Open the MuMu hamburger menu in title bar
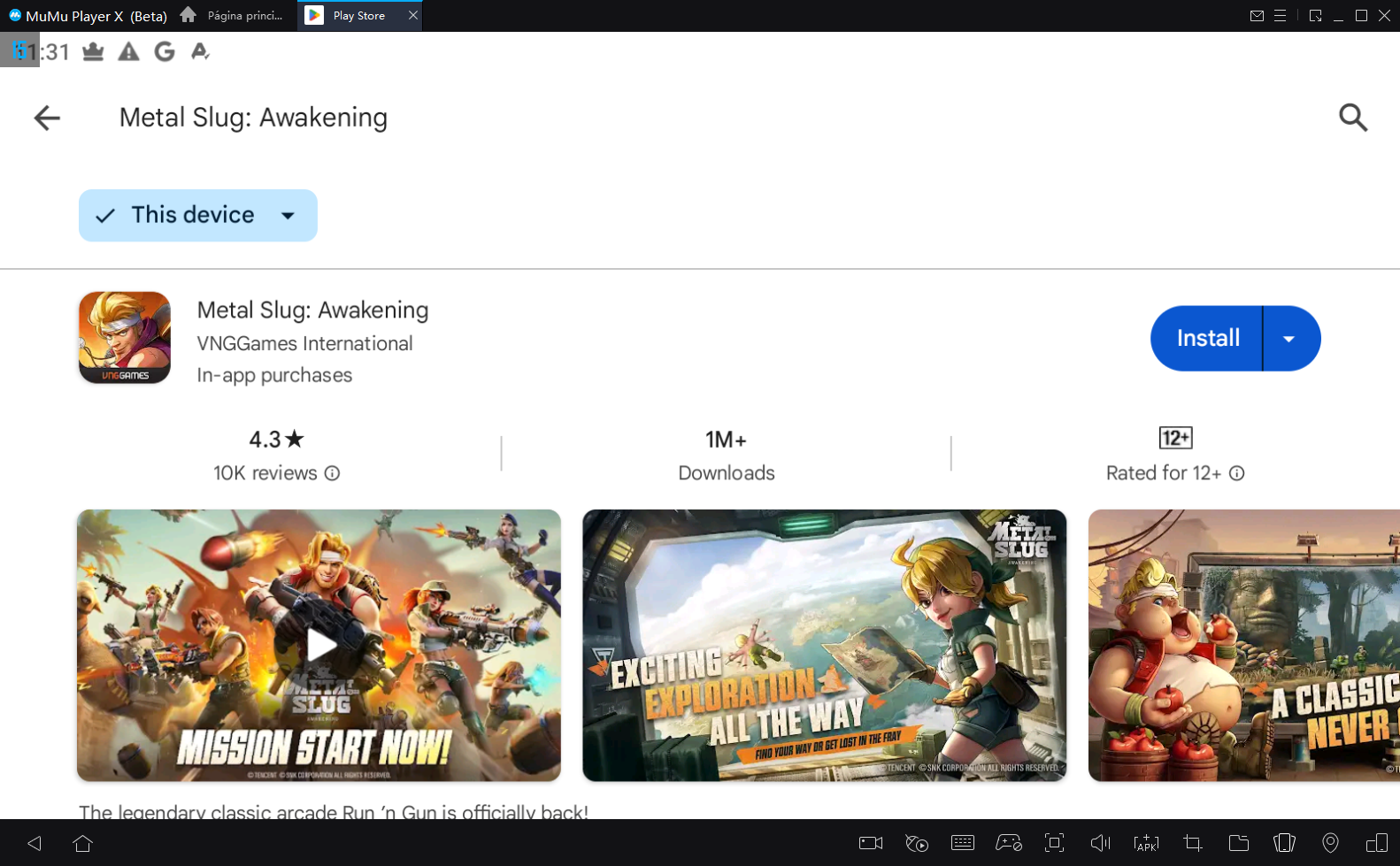 (1280, 16)
